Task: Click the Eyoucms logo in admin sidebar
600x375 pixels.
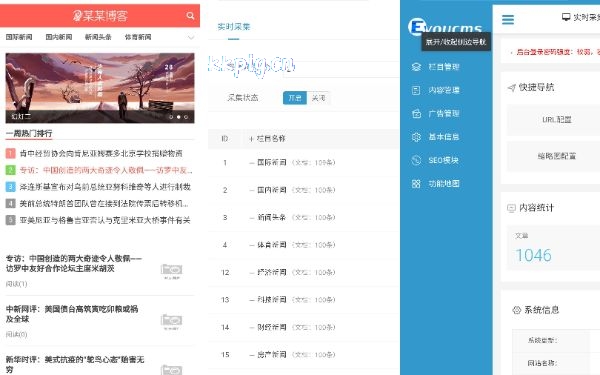Action: pos(445,27)
